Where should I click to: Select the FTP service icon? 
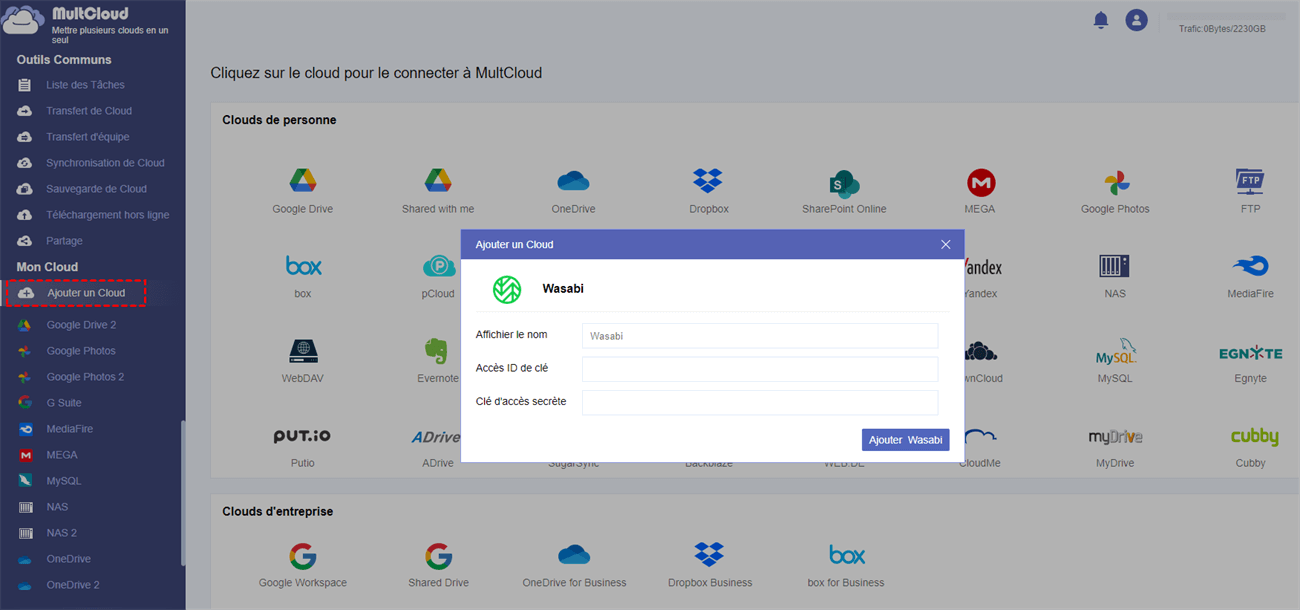1251,181
